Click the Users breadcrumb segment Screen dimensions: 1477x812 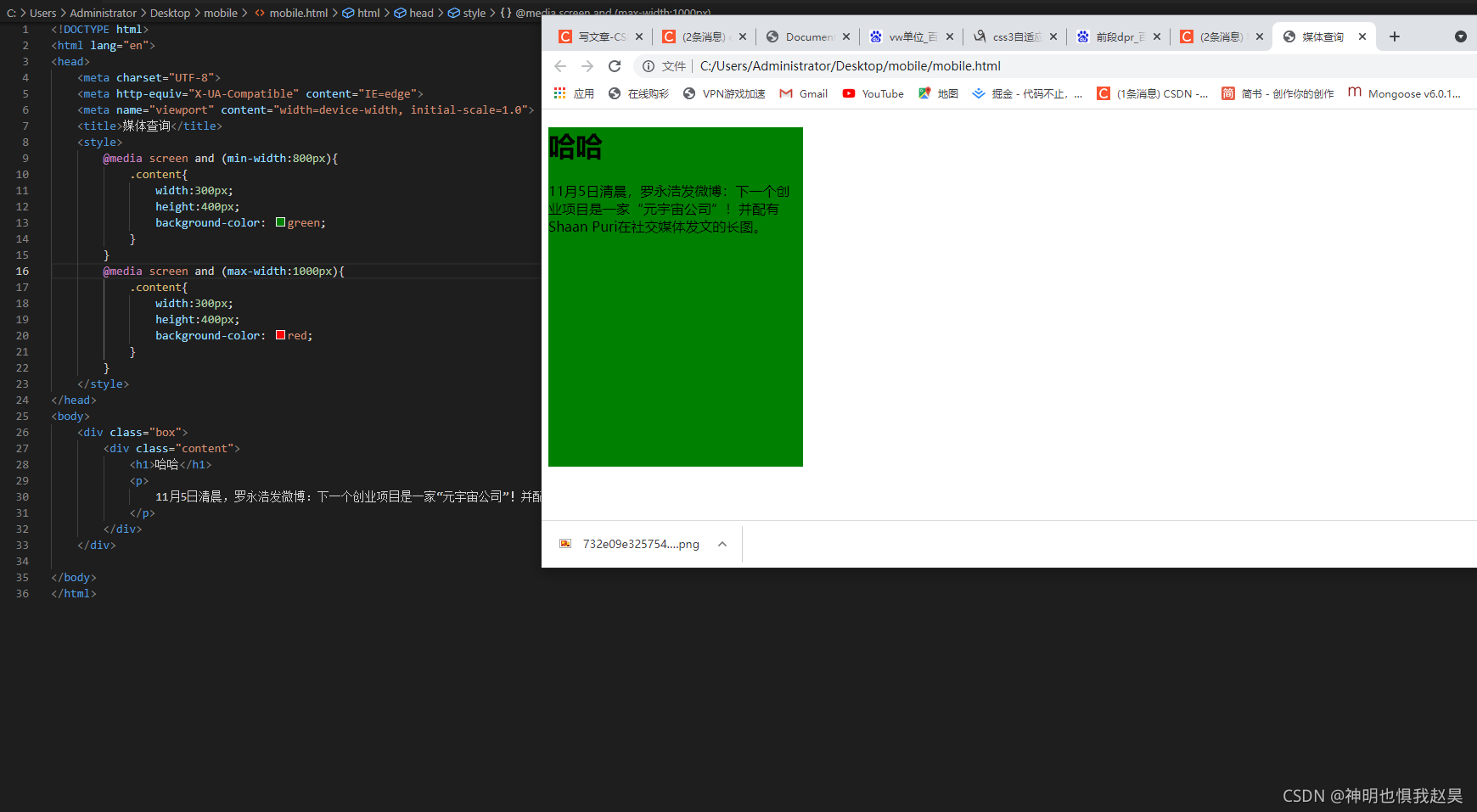[42, 13]
